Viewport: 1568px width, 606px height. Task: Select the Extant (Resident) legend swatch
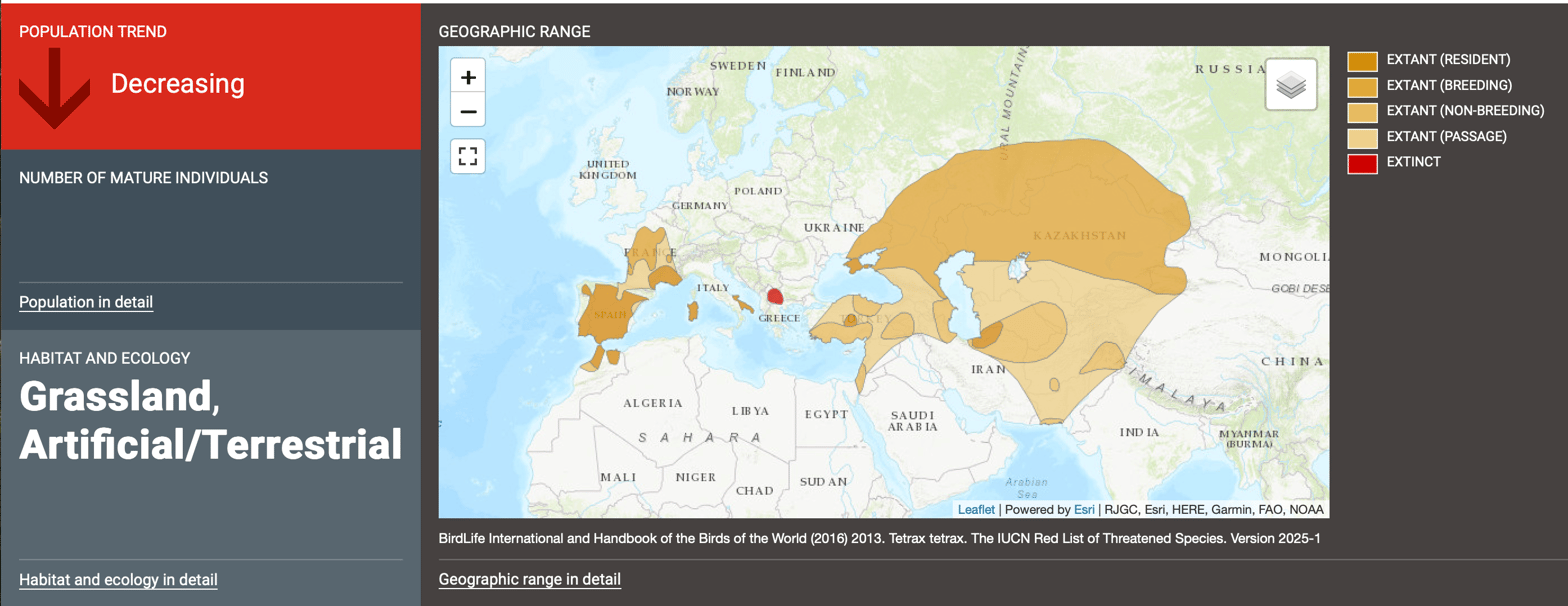[1362, 60]
